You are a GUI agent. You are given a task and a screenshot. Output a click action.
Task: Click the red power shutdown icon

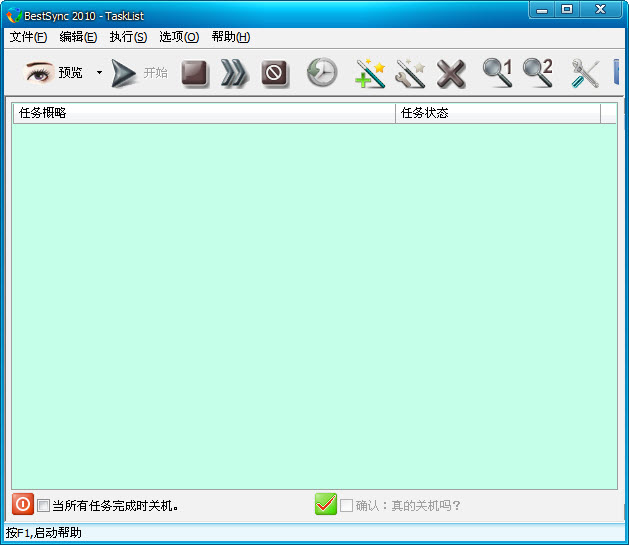point(23,504)
